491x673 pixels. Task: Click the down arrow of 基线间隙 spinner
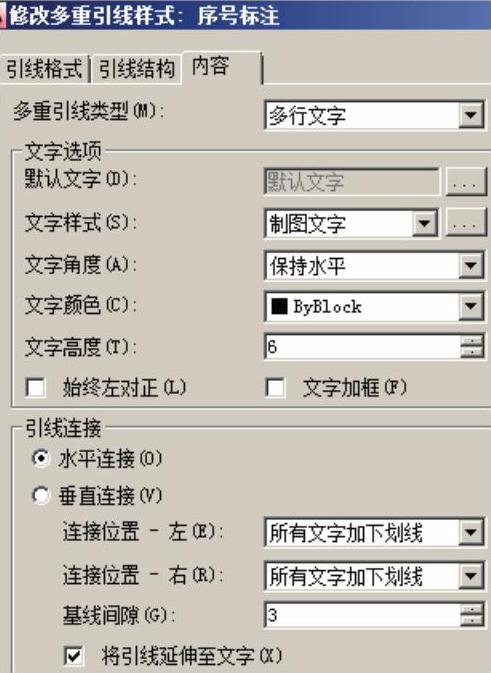(473, 621)
